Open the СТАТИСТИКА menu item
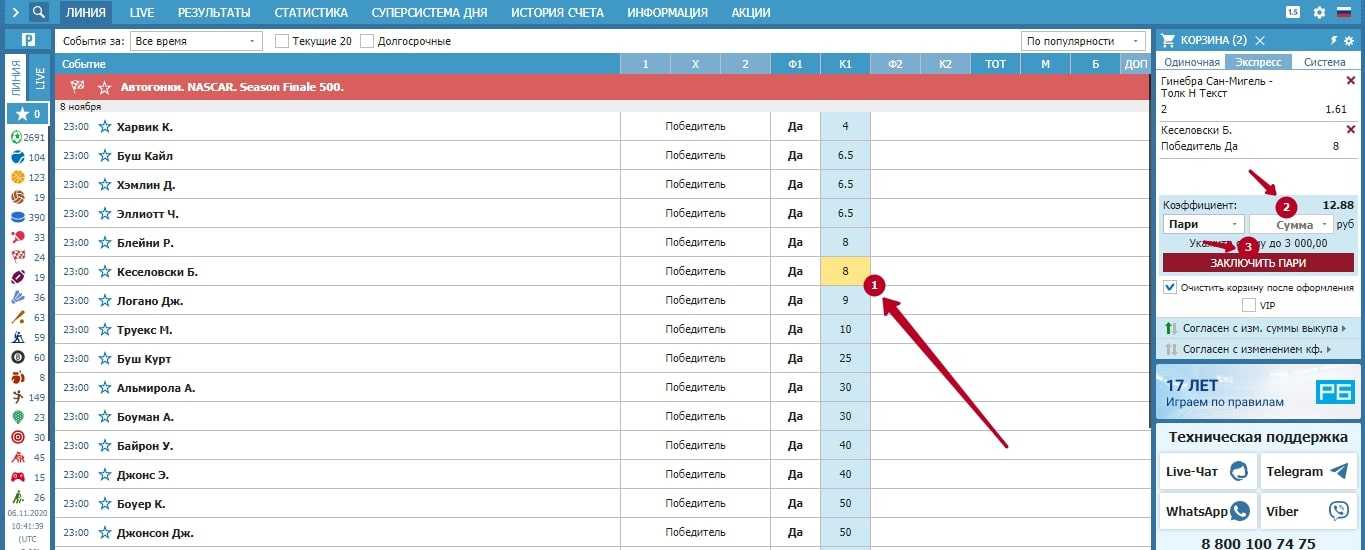This screenshot has height=550, width=1365. (x=312, y=13)
